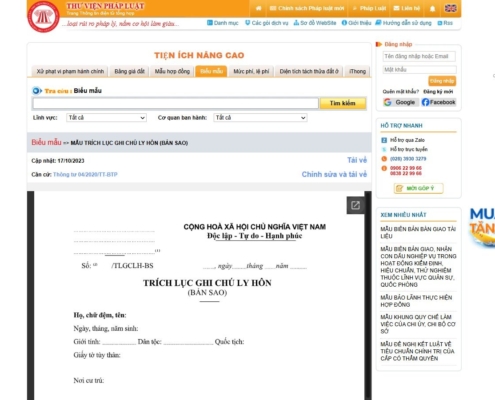The width and height of the screenshot is (495, 400).
Task: Sign in with Google button
Action: pyautogui.click(x=400, y=102)
